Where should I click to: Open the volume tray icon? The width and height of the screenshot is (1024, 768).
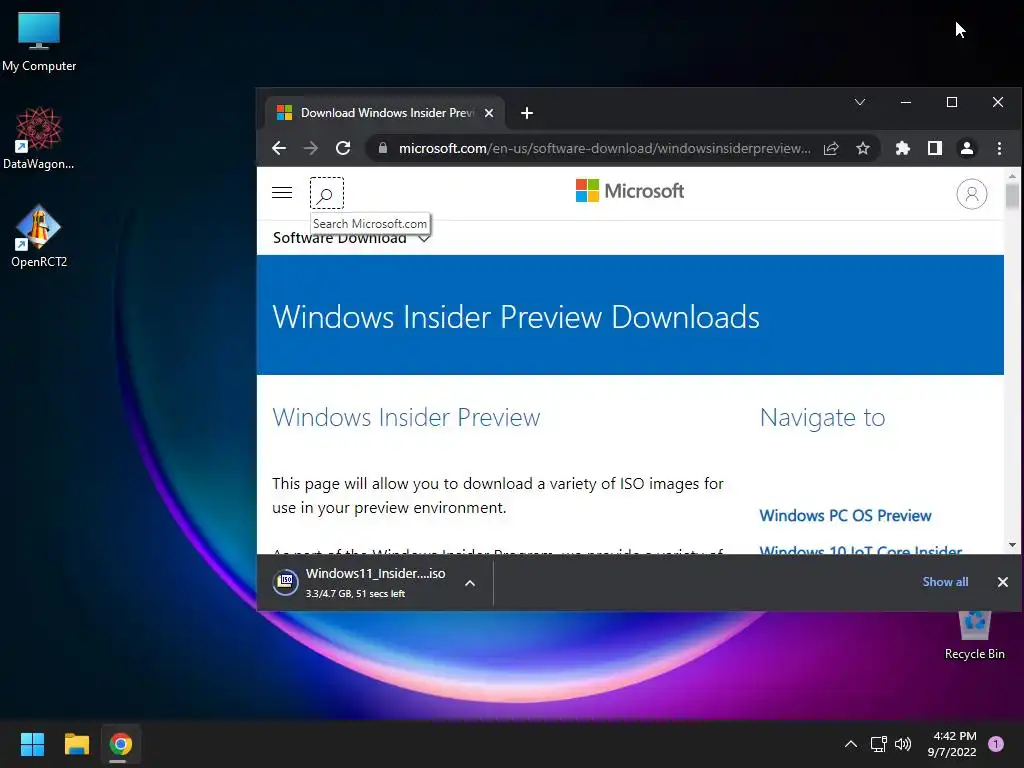pos(903,744)
